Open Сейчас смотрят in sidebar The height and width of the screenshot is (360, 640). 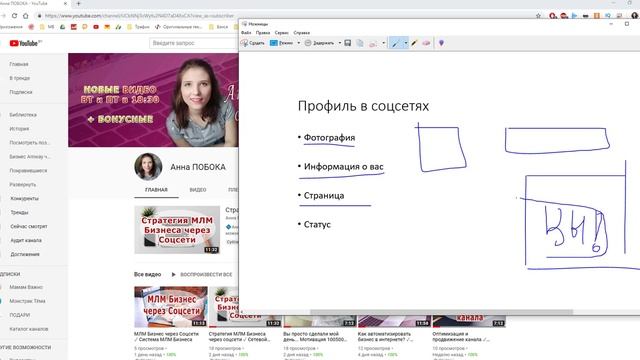(x=29, y=226)
